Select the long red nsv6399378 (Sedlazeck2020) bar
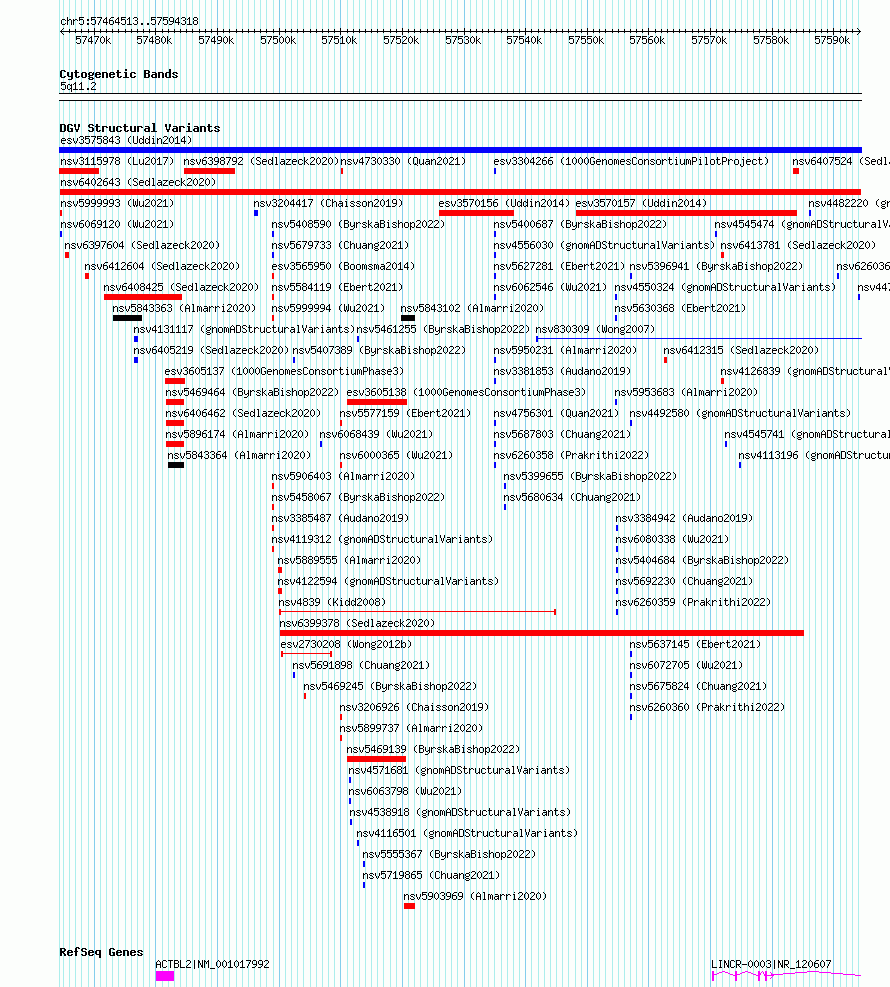The height and width of the screenshot is (987, 890). pos(542,633)
